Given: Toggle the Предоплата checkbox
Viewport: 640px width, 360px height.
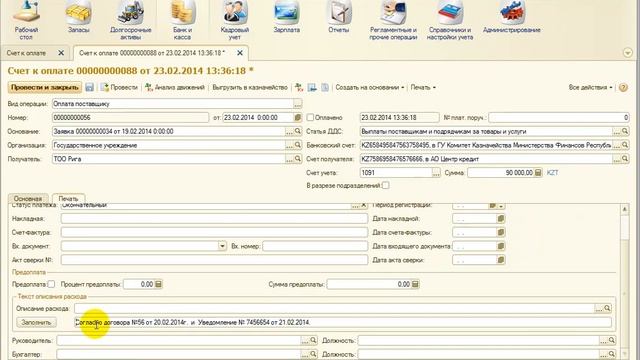Looking at the screenshot, I should pos(51,284).
